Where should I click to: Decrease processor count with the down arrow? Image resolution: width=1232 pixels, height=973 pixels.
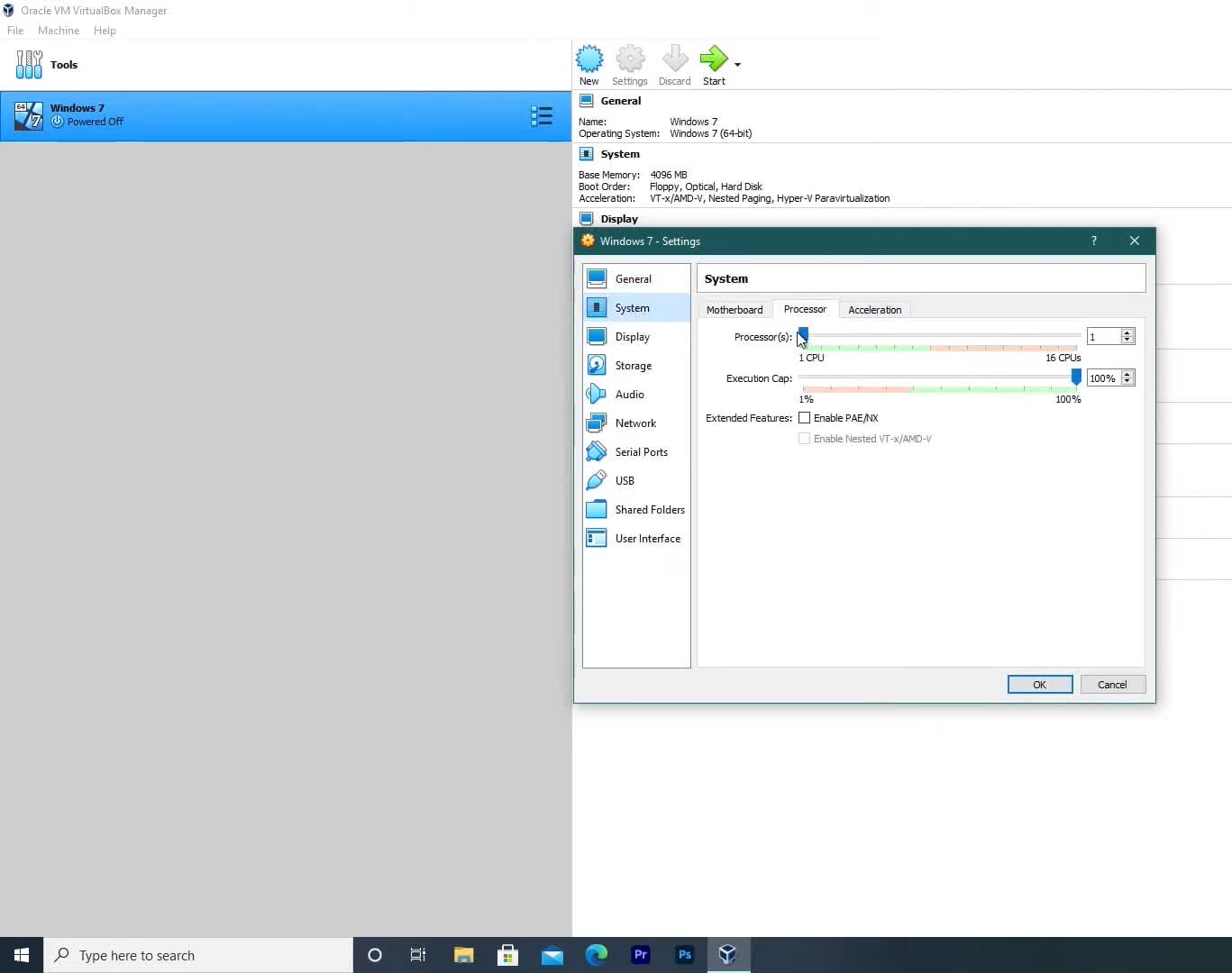[x=1127, y=341]
